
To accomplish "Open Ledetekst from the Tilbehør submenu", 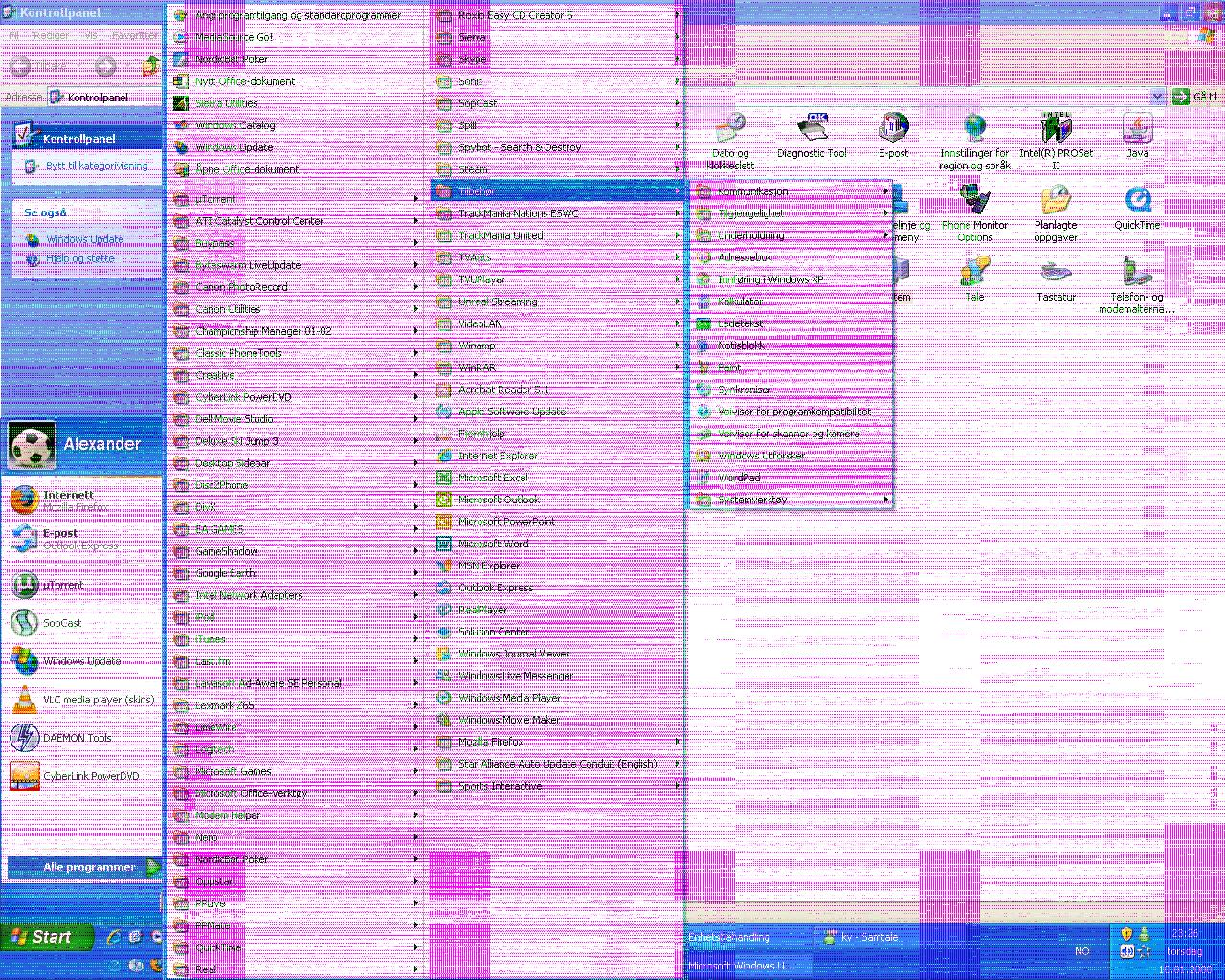I will pyautogui.click(x=791, y=323).
